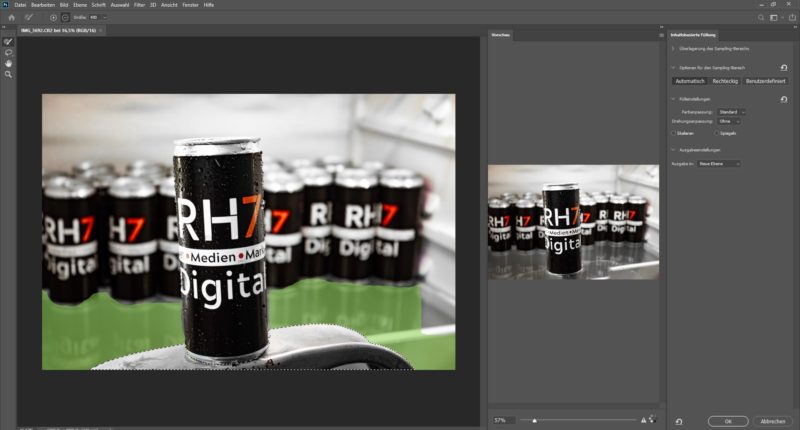800x430 pixels.
Task: Open the Fenster menu
Action: (x=190, y=5)
